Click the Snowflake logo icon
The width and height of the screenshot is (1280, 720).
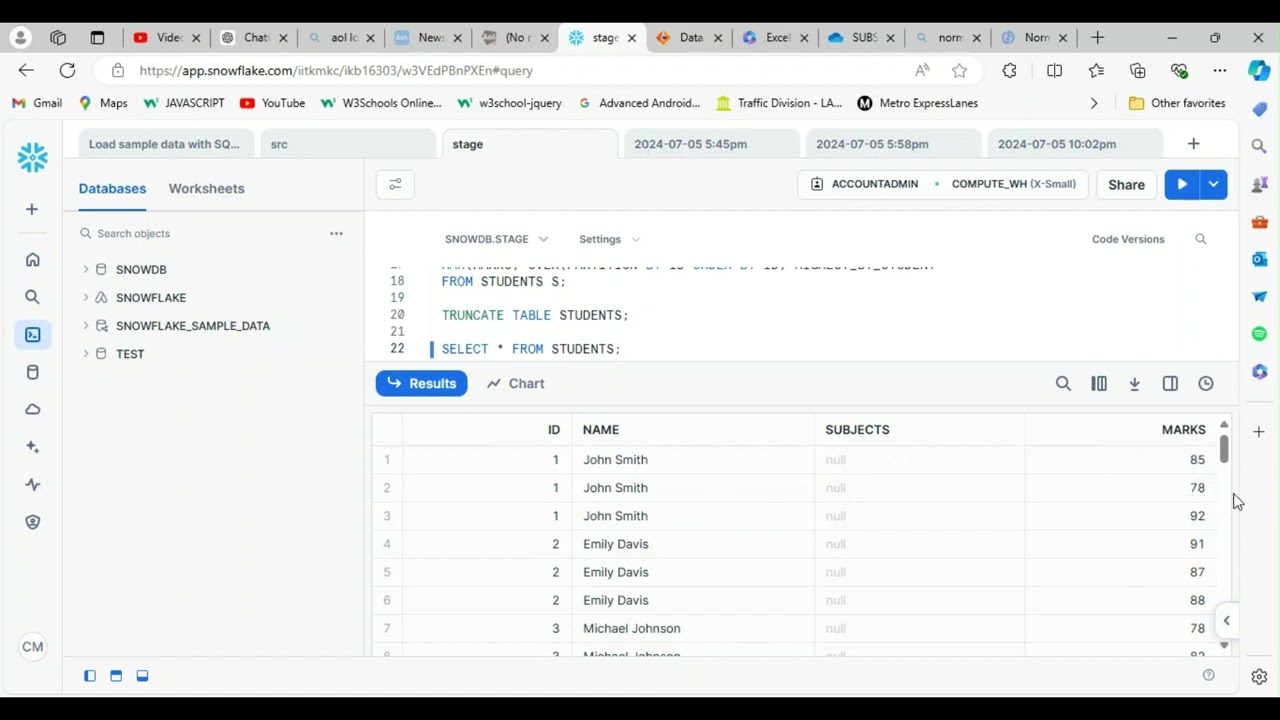point(32,157)
